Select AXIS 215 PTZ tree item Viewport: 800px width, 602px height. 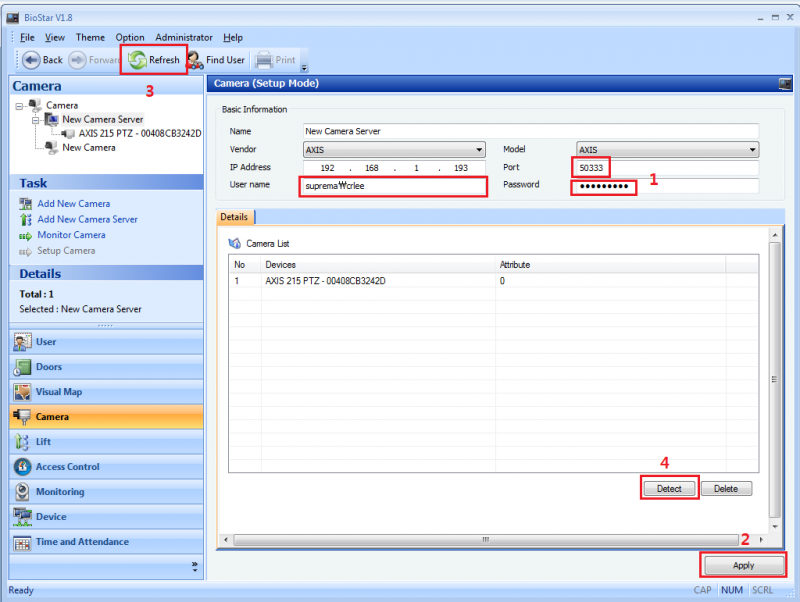(139, 133)
